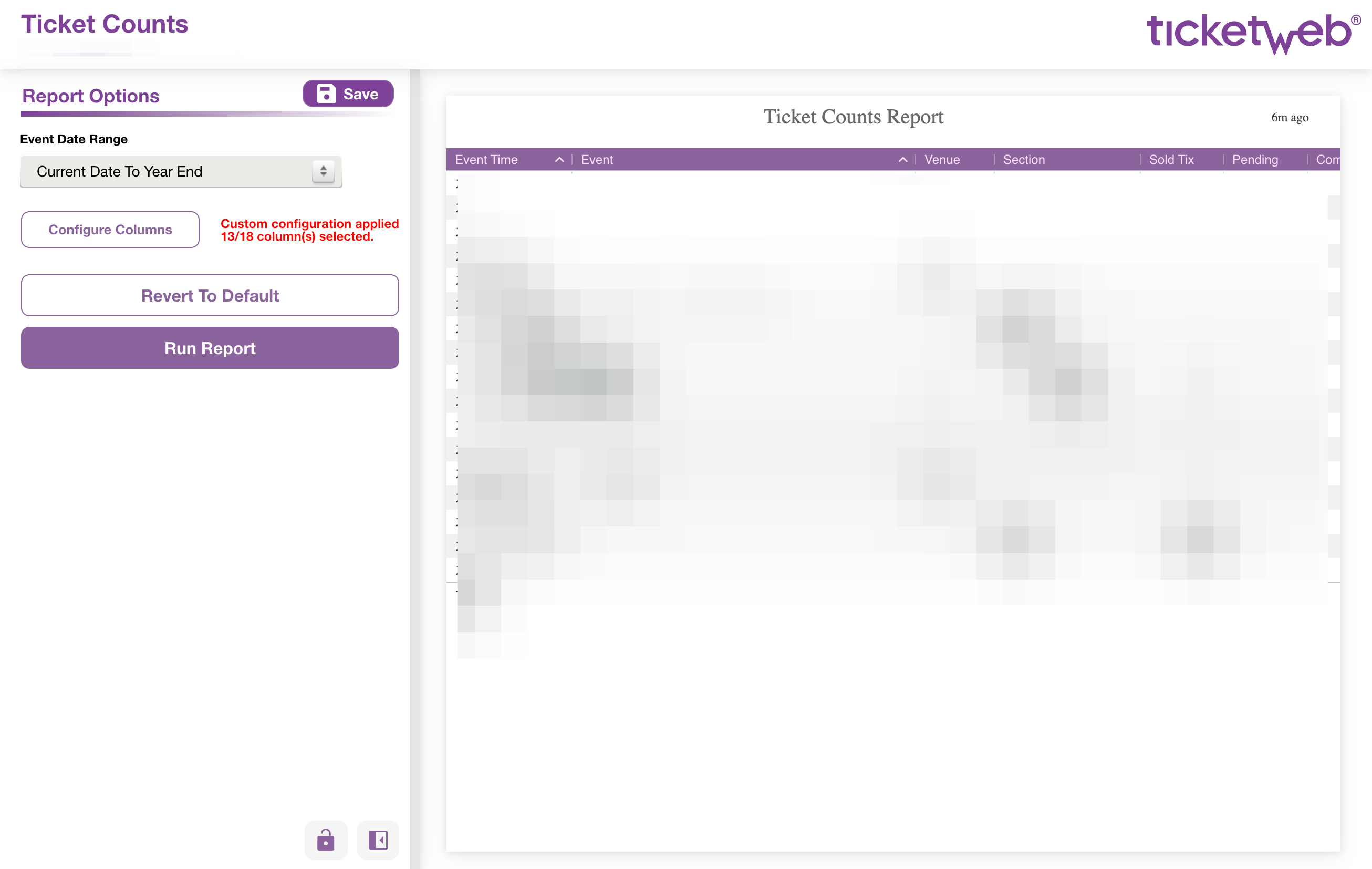
Task: Click the Report Options heading
Action: 90,96
